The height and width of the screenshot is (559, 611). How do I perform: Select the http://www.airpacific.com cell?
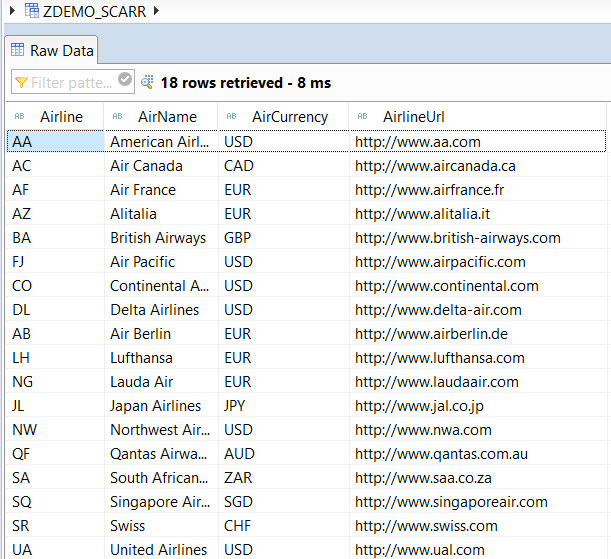click(x=478, y=262)
